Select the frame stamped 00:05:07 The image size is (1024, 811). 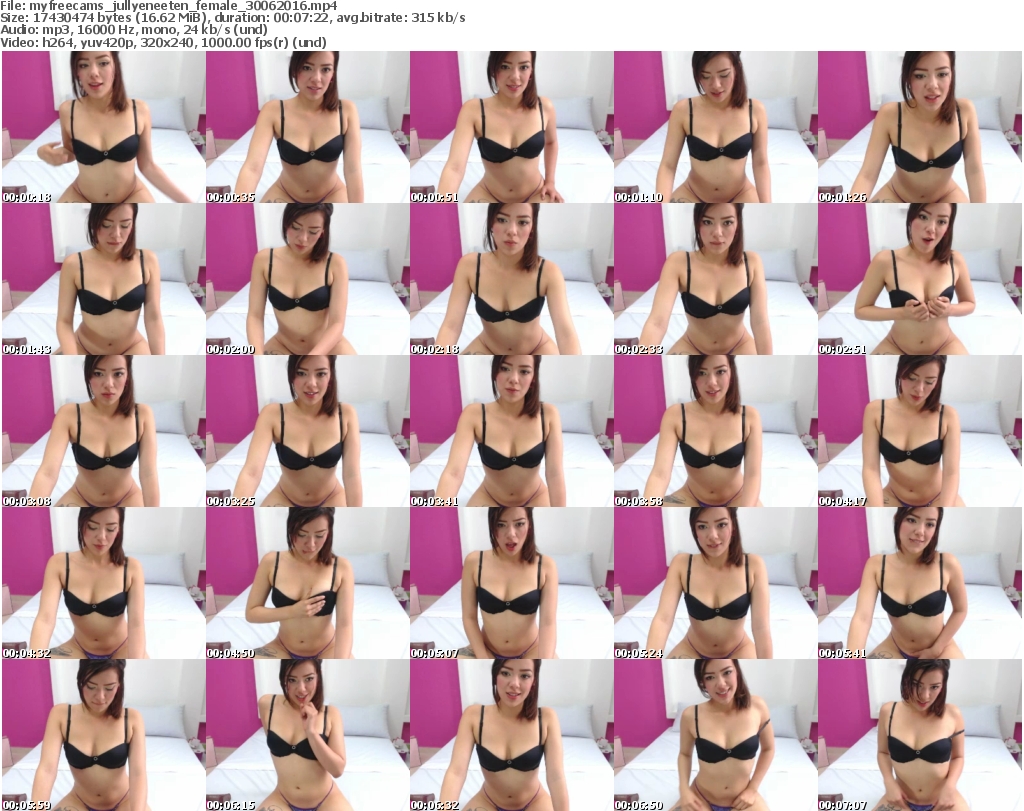coord(511,583)
